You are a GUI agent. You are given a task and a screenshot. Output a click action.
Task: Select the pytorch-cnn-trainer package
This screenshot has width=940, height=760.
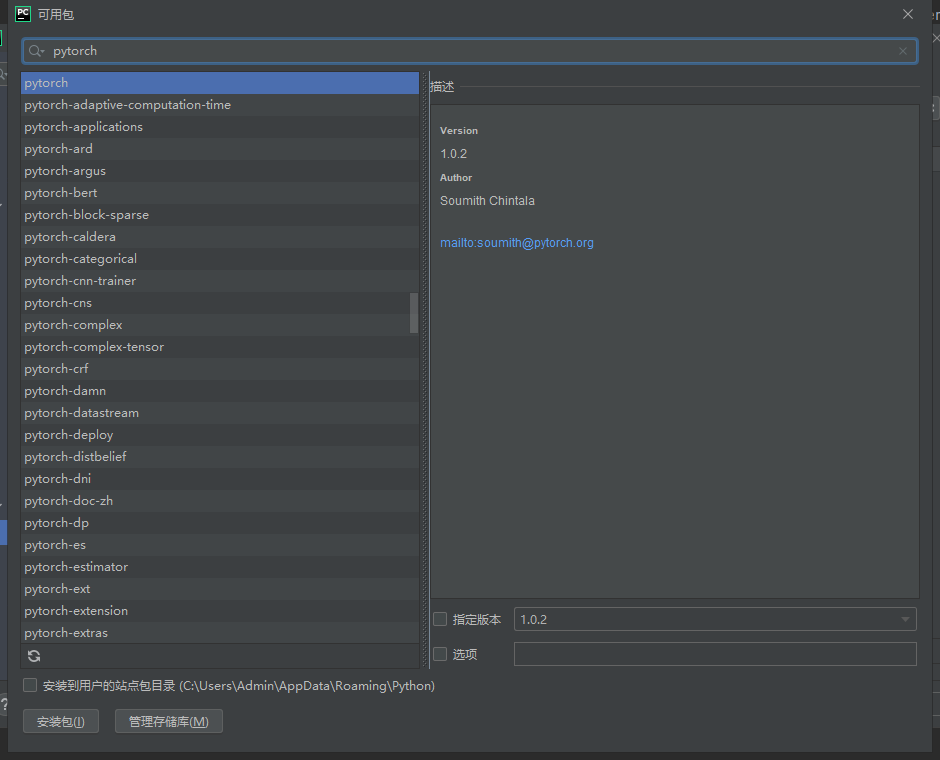click(x=219, y=281)
